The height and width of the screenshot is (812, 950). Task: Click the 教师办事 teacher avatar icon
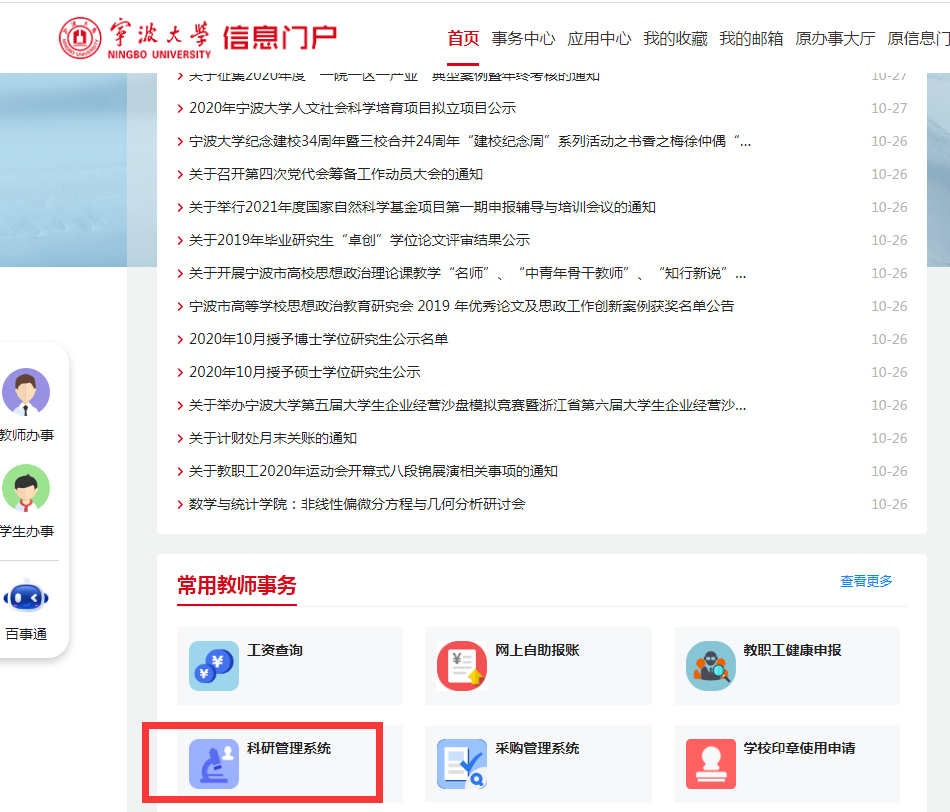(x=26, y=392)
